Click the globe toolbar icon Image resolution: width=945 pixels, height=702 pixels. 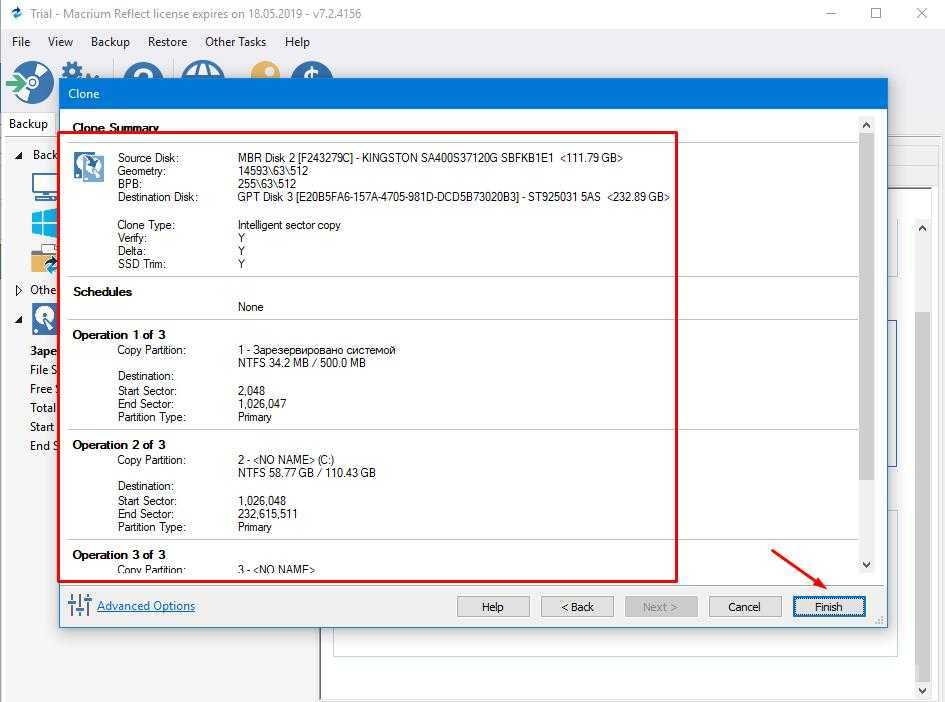203,69
